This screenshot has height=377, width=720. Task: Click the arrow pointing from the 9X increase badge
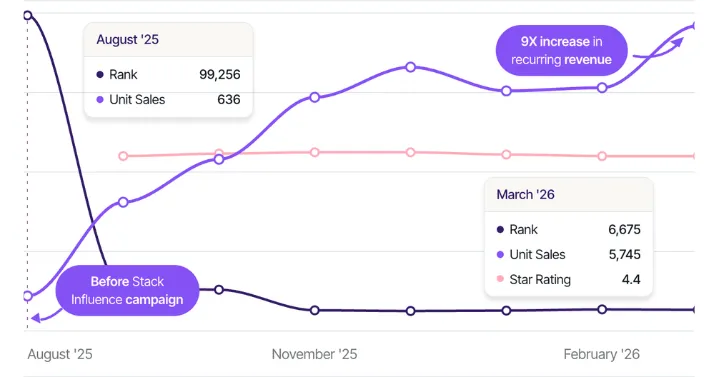click(659, 49)
